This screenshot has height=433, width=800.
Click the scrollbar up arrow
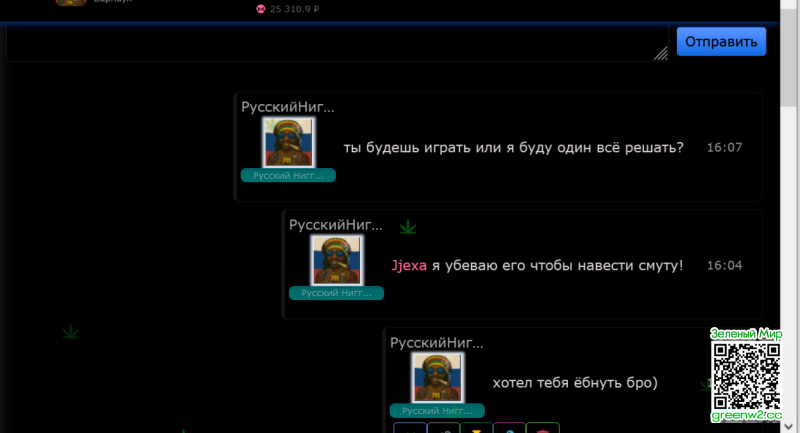point(789,6)
